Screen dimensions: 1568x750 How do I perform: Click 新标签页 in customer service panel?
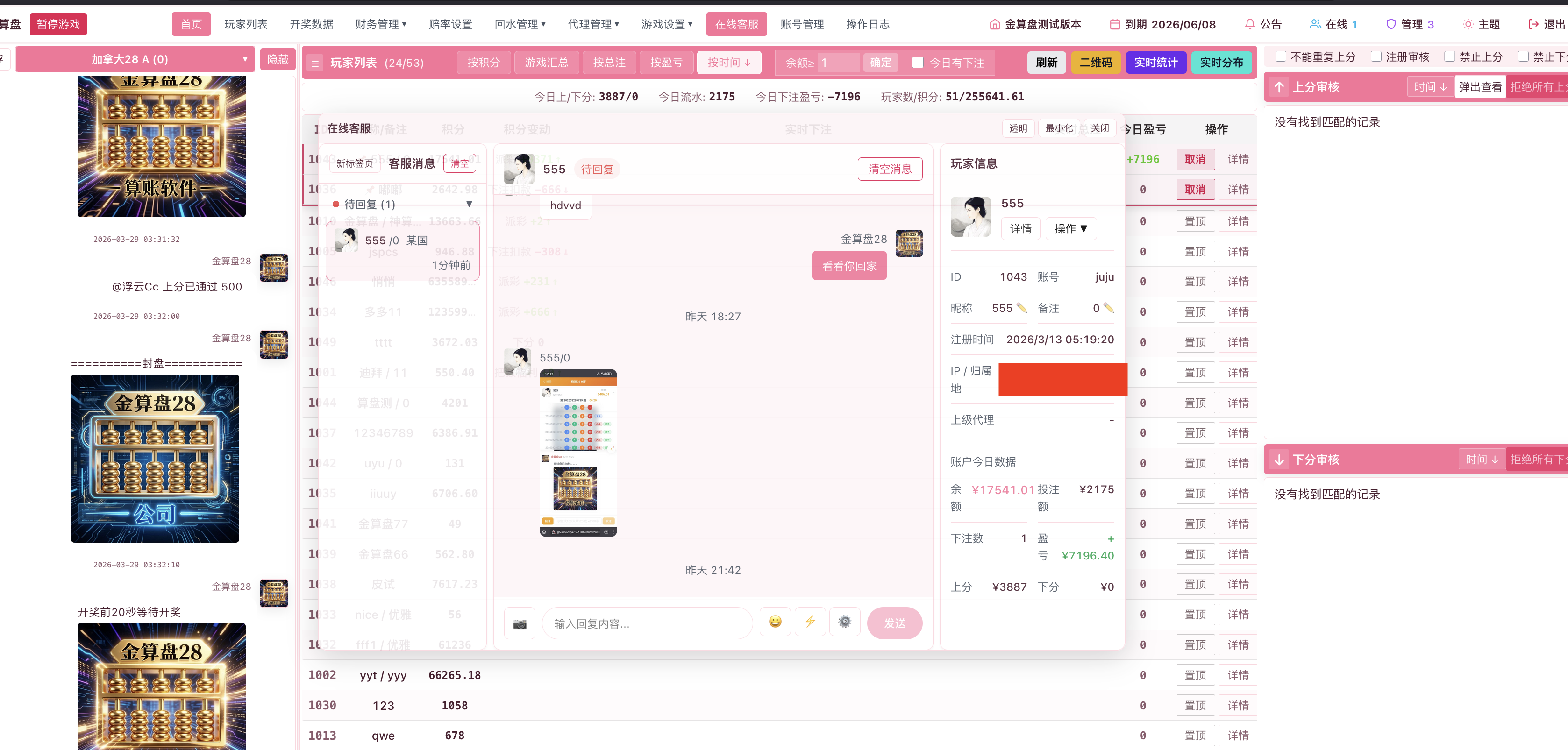pos(354,163)
